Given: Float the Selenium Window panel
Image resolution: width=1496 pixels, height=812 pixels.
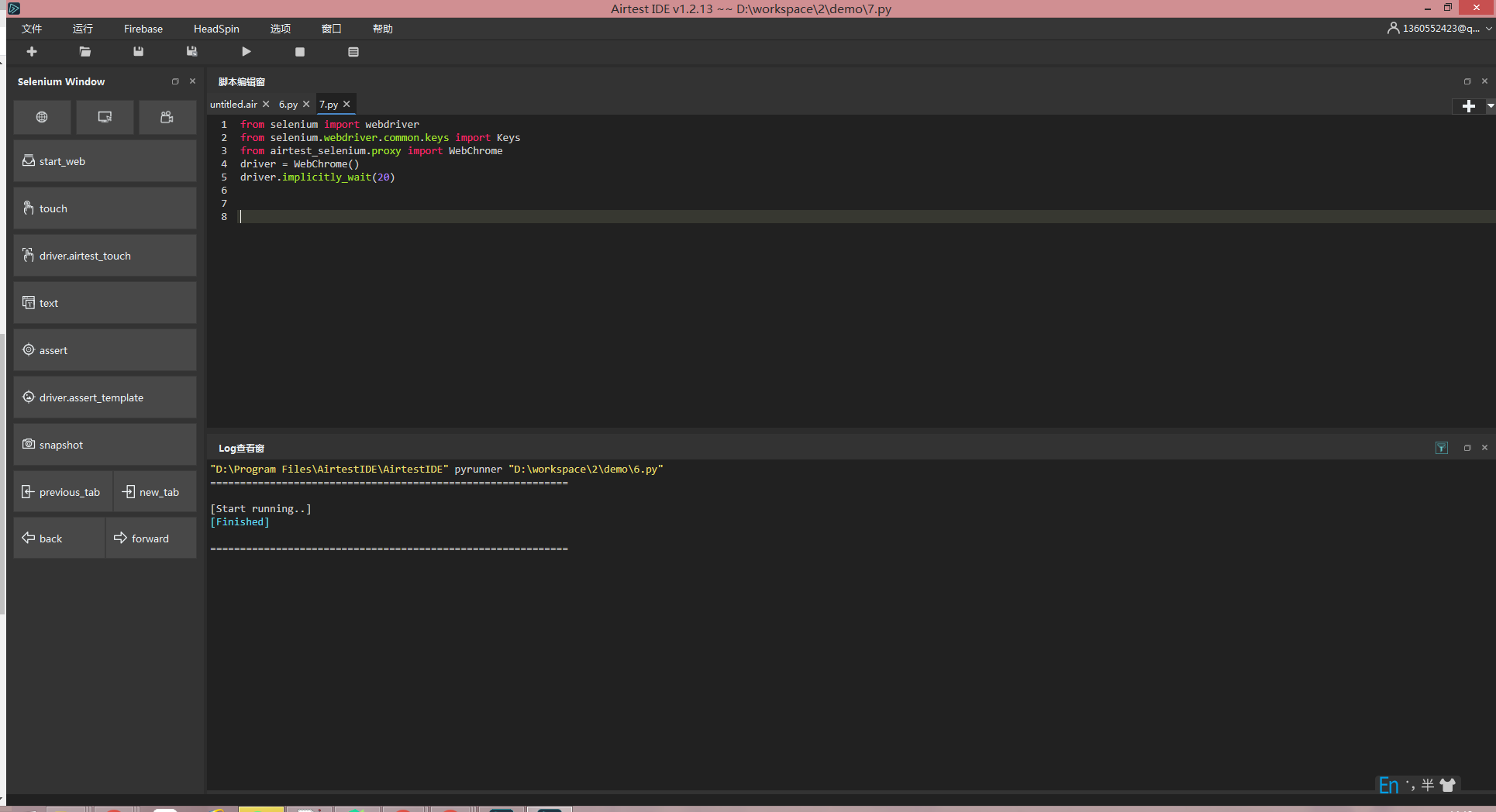Looking at the screenshot, I should 175,81.
